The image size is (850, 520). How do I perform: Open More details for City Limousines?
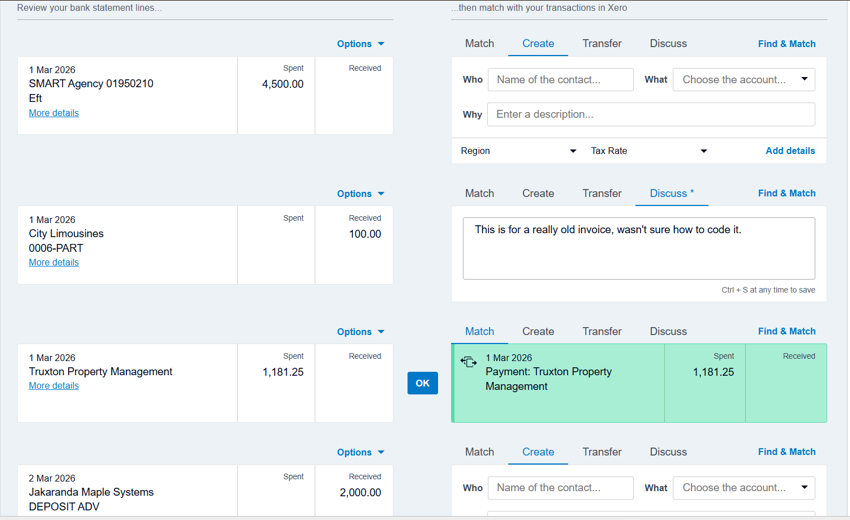pos(54,263)
